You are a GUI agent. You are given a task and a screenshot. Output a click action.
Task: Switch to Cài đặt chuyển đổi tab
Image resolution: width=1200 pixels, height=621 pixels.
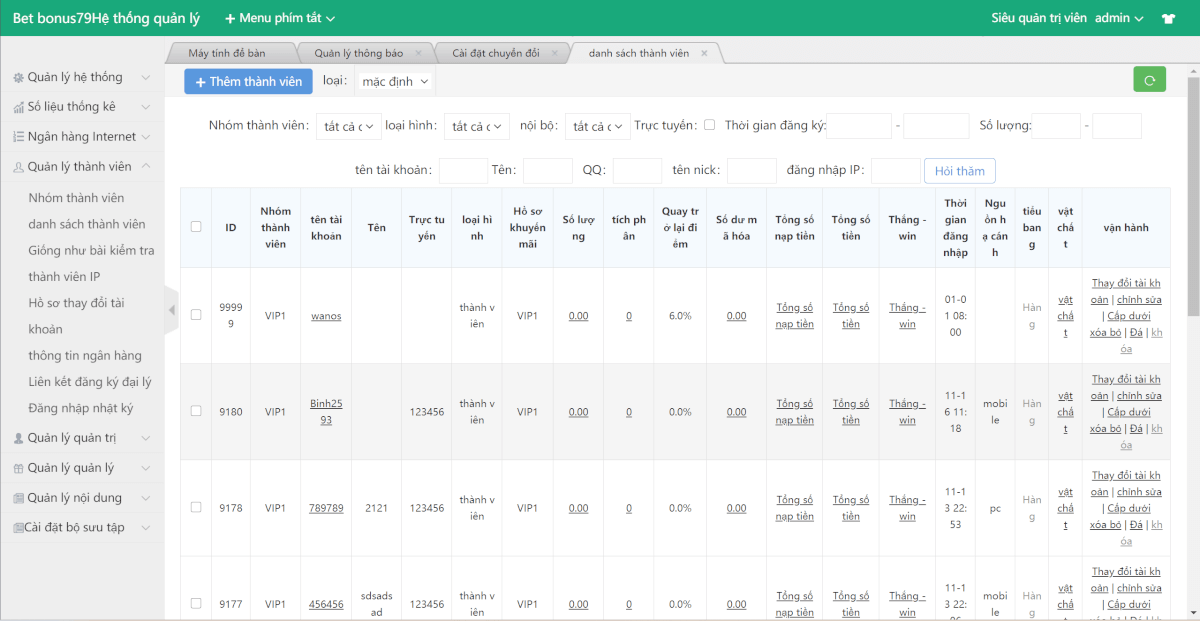pyautogui.click(x=496, y=53)
